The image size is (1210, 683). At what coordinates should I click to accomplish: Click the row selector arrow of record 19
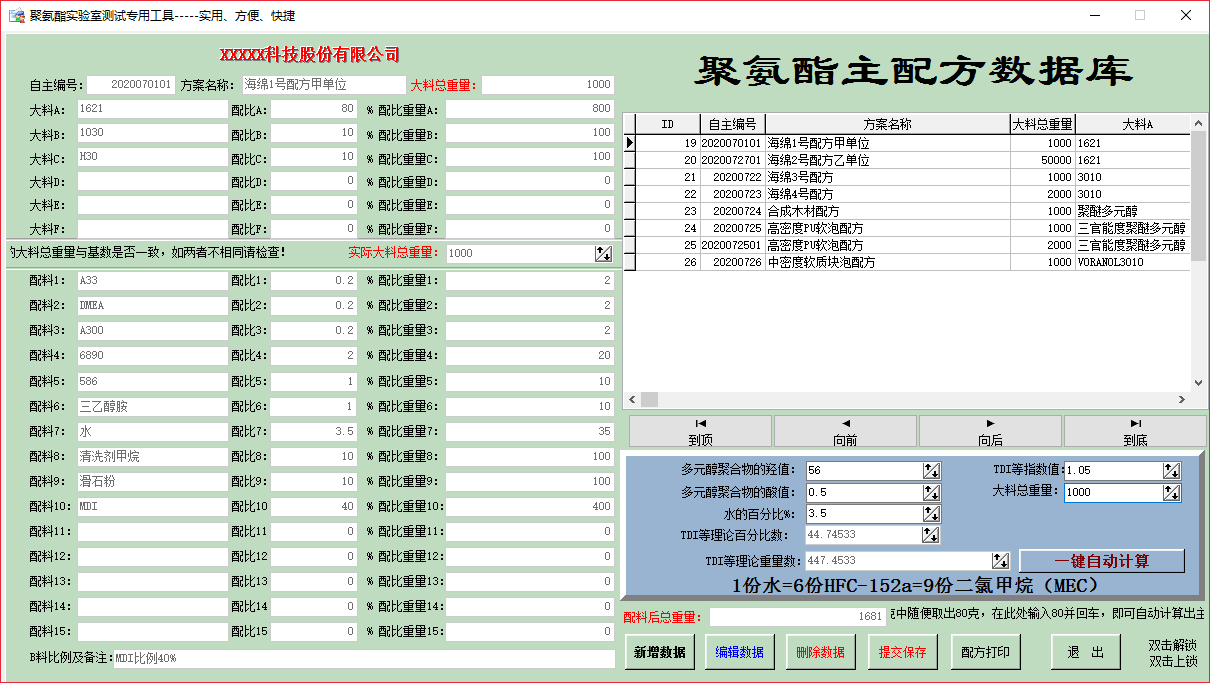630,143
